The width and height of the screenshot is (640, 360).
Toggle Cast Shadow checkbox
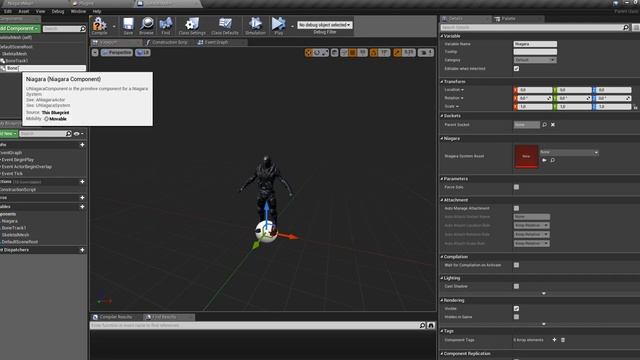pyautogui.click(x=516, y=286)
